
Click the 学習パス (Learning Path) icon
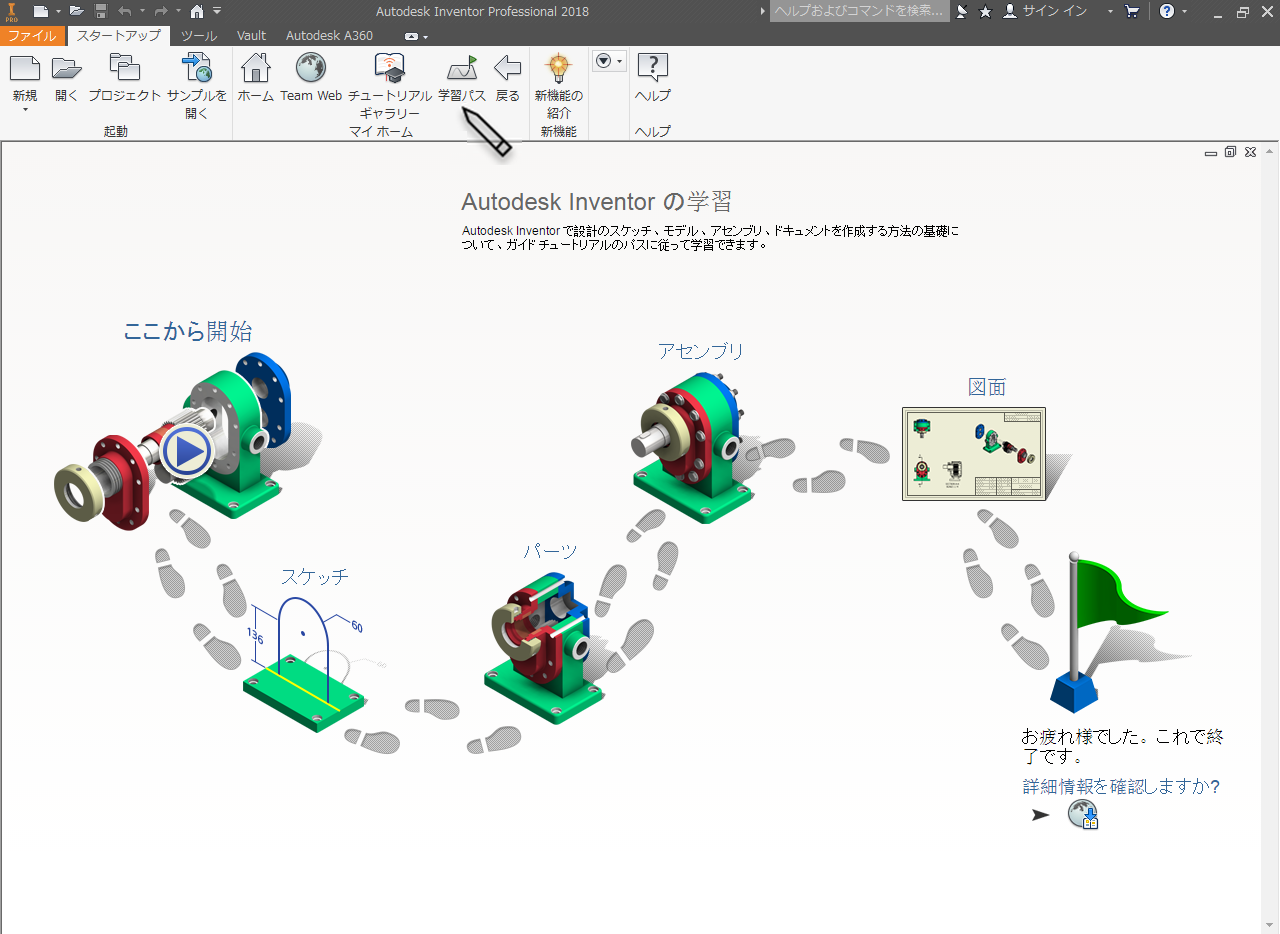462,68
